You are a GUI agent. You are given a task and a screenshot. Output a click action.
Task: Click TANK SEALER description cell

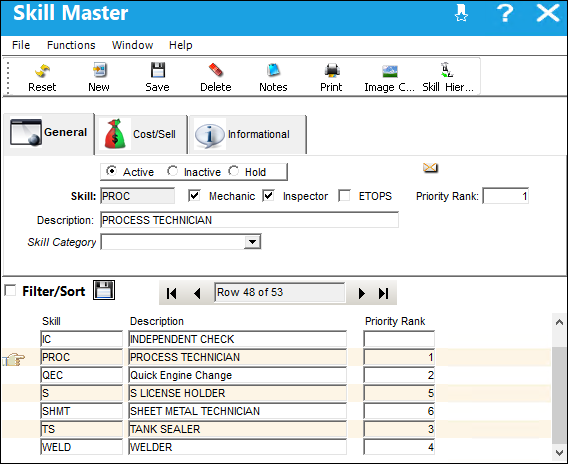point(238,429)
